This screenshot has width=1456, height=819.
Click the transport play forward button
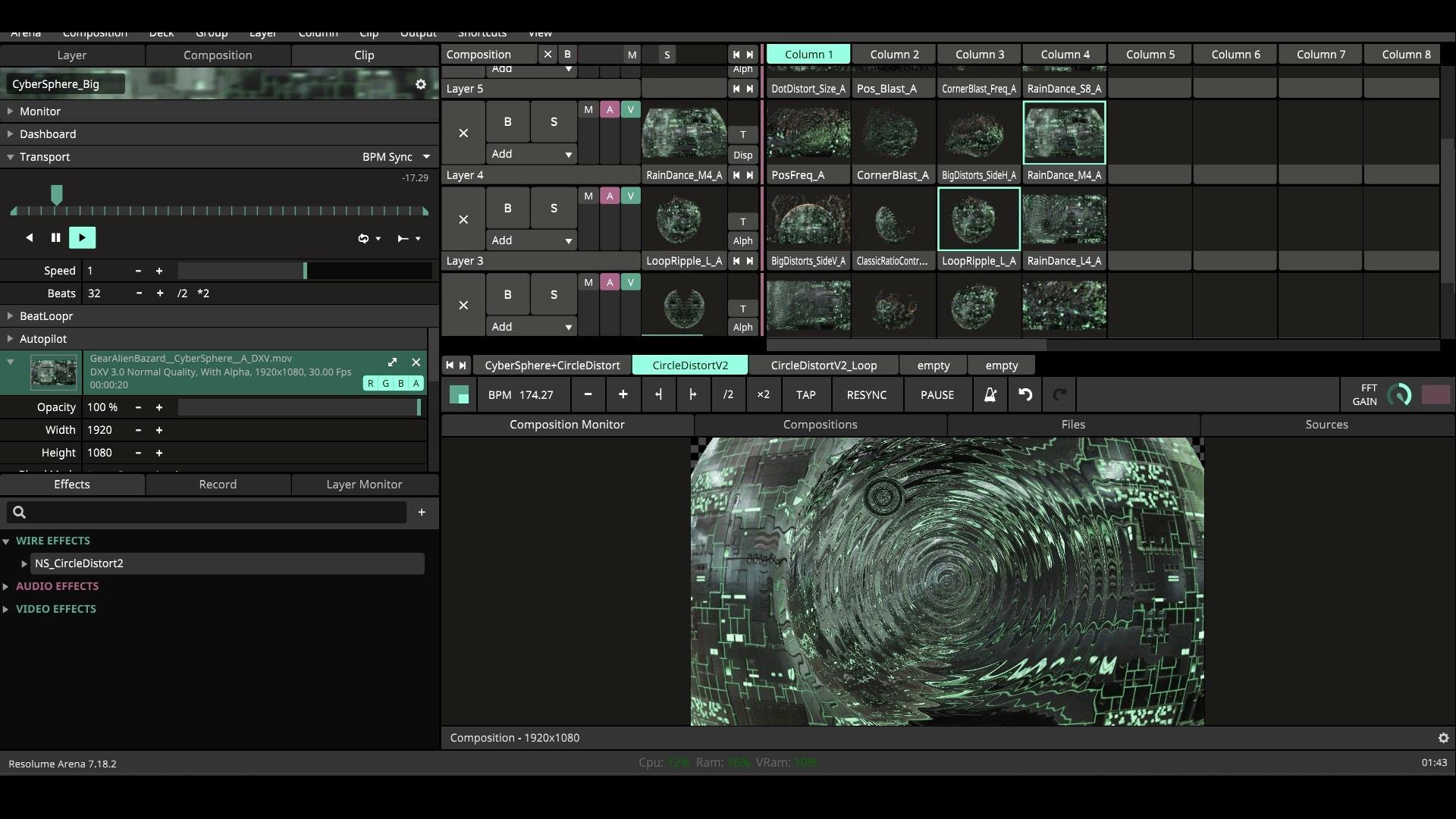(82, 238)
